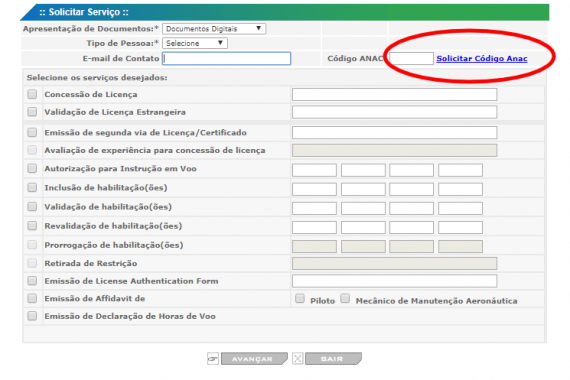Click the Concessão de Licença text field

[394, 95]
